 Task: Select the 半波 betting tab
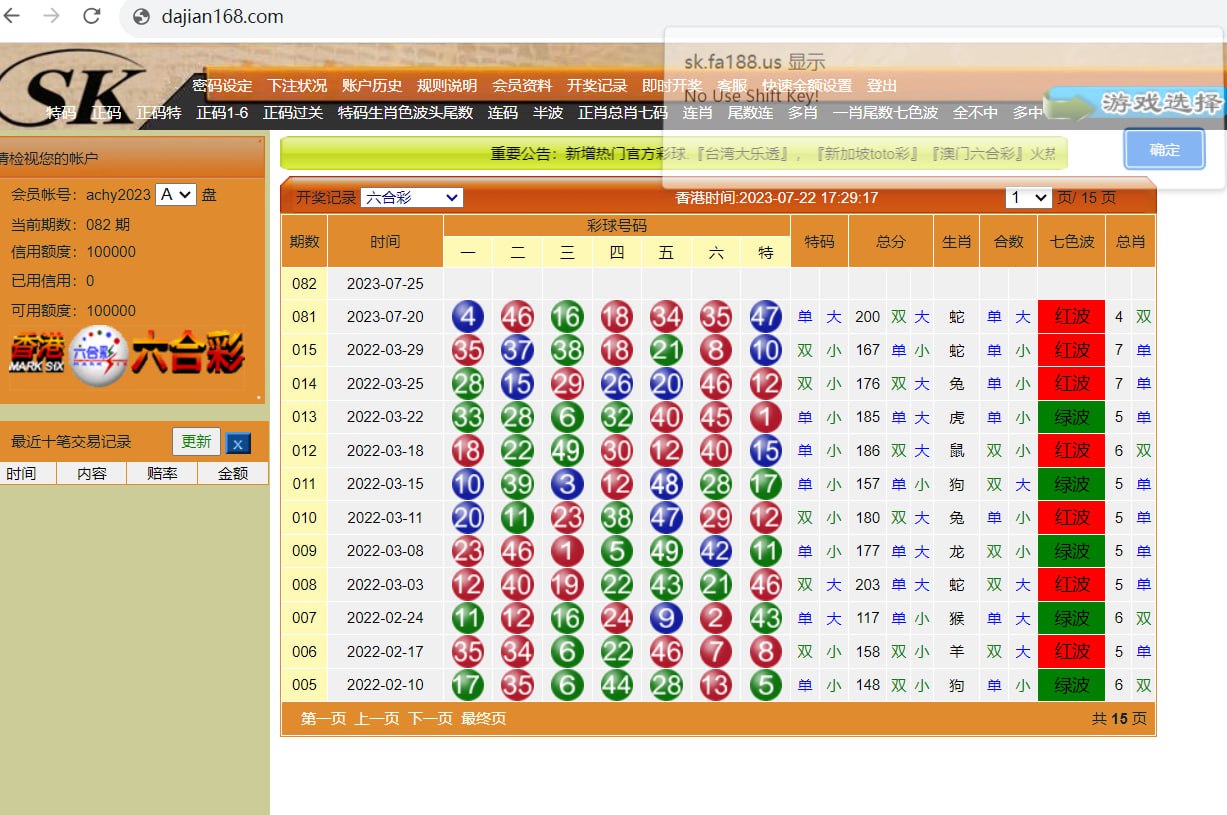pos(548,113)
